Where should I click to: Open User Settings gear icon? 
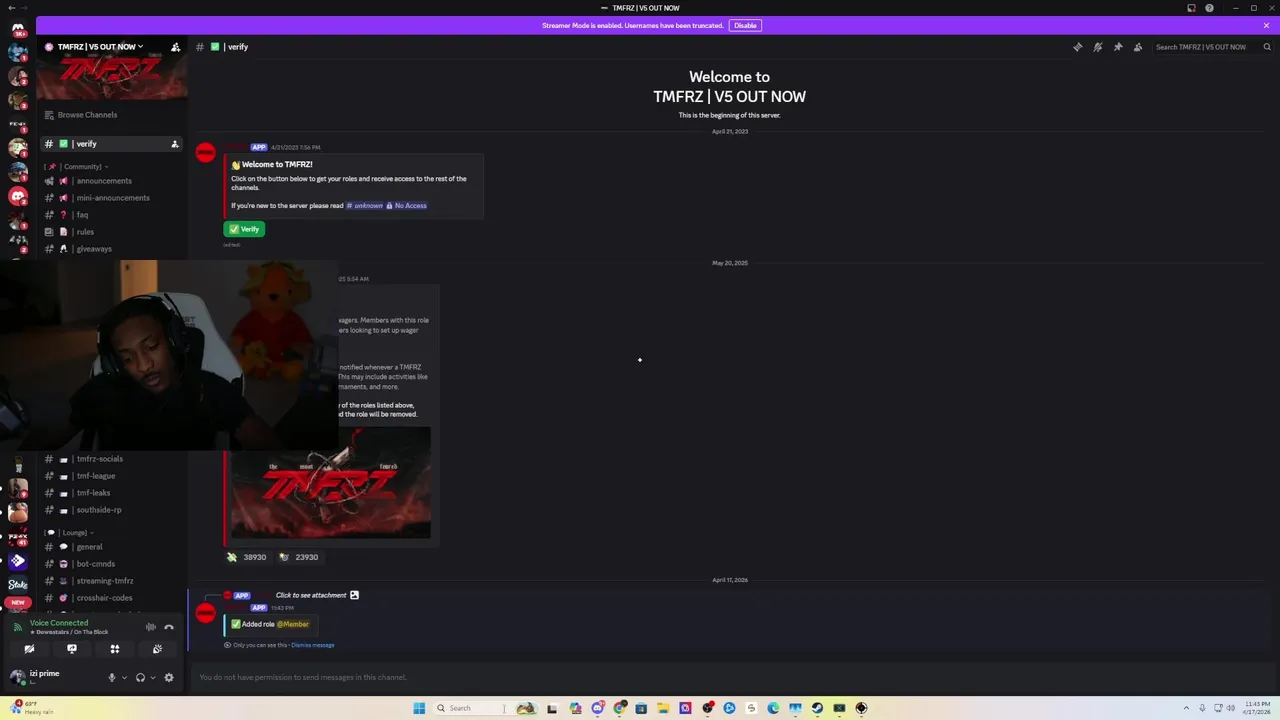pyautogui.click(x=169, y=677)
